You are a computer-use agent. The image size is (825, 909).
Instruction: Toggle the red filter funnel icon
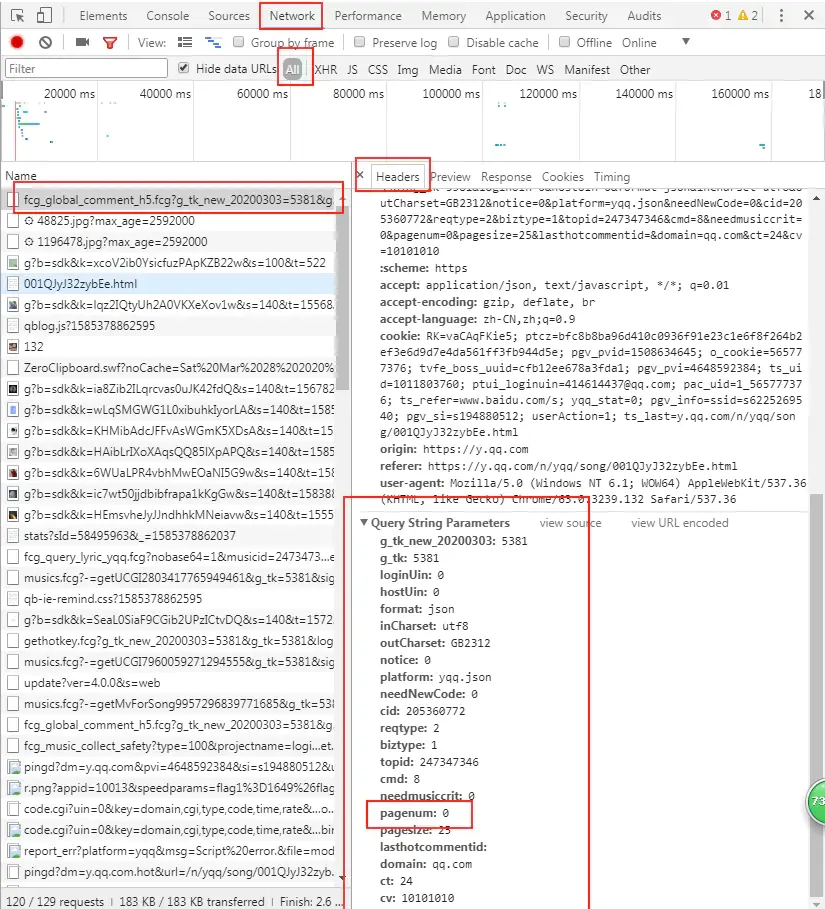coord(110,42)
